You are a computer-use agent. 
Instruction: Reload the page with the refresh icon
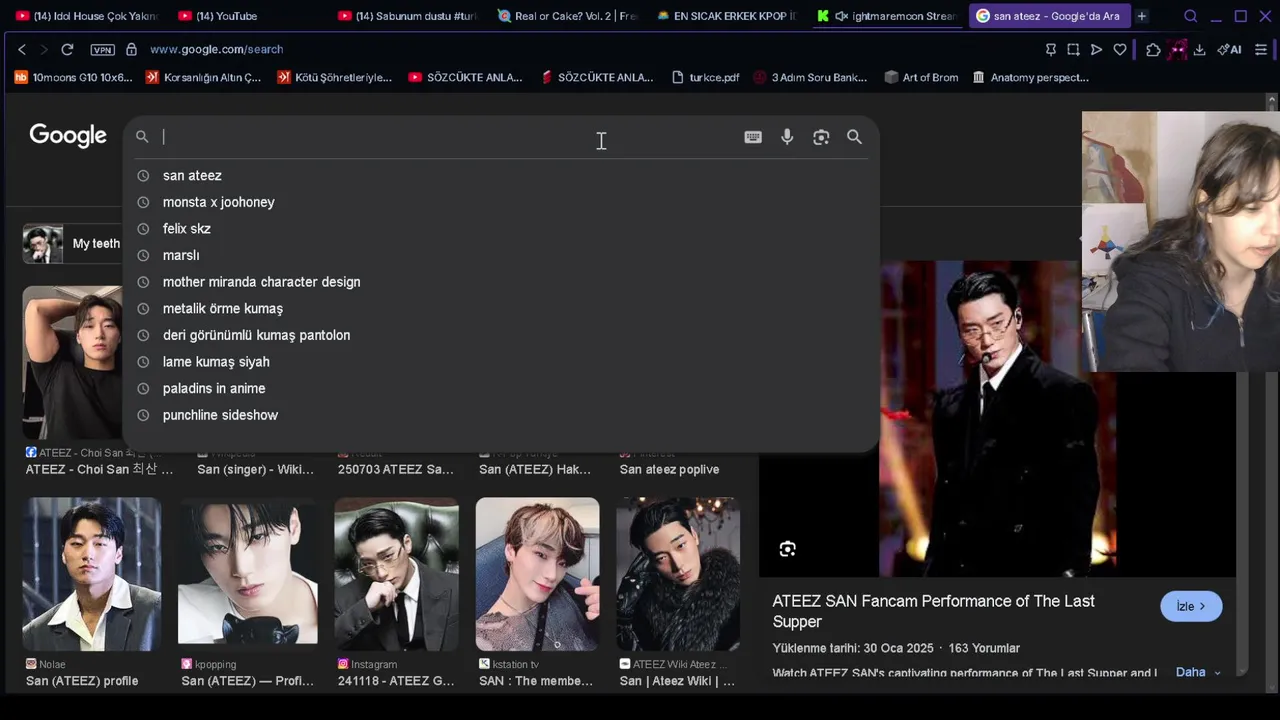[x=67, y=49]
